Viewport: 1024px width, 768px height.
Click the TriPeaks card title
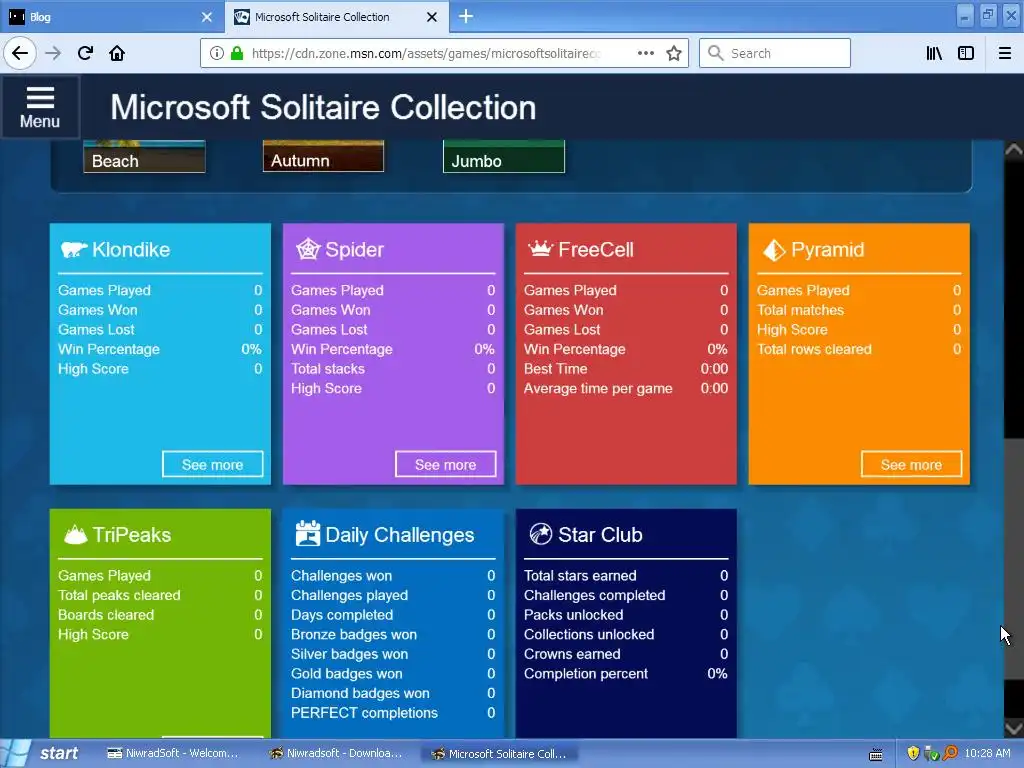click(131, 535)
